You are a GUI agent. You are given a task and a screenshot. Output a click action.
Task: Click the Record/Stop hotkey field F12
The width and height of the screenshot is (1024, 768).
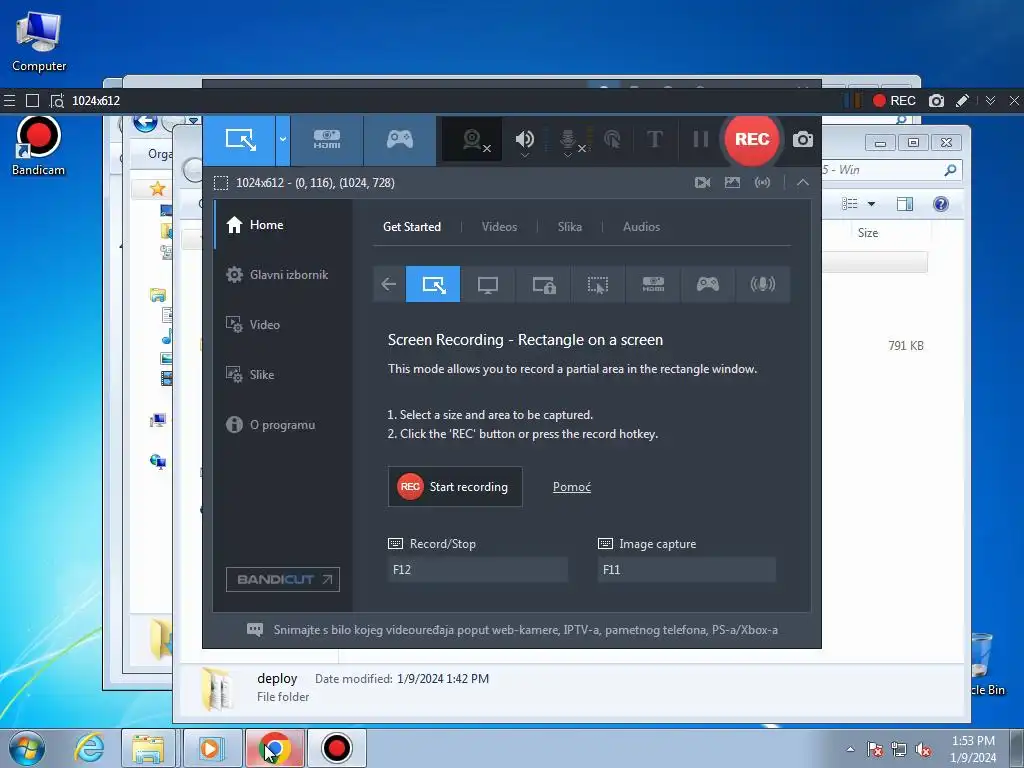pos(477,569)
